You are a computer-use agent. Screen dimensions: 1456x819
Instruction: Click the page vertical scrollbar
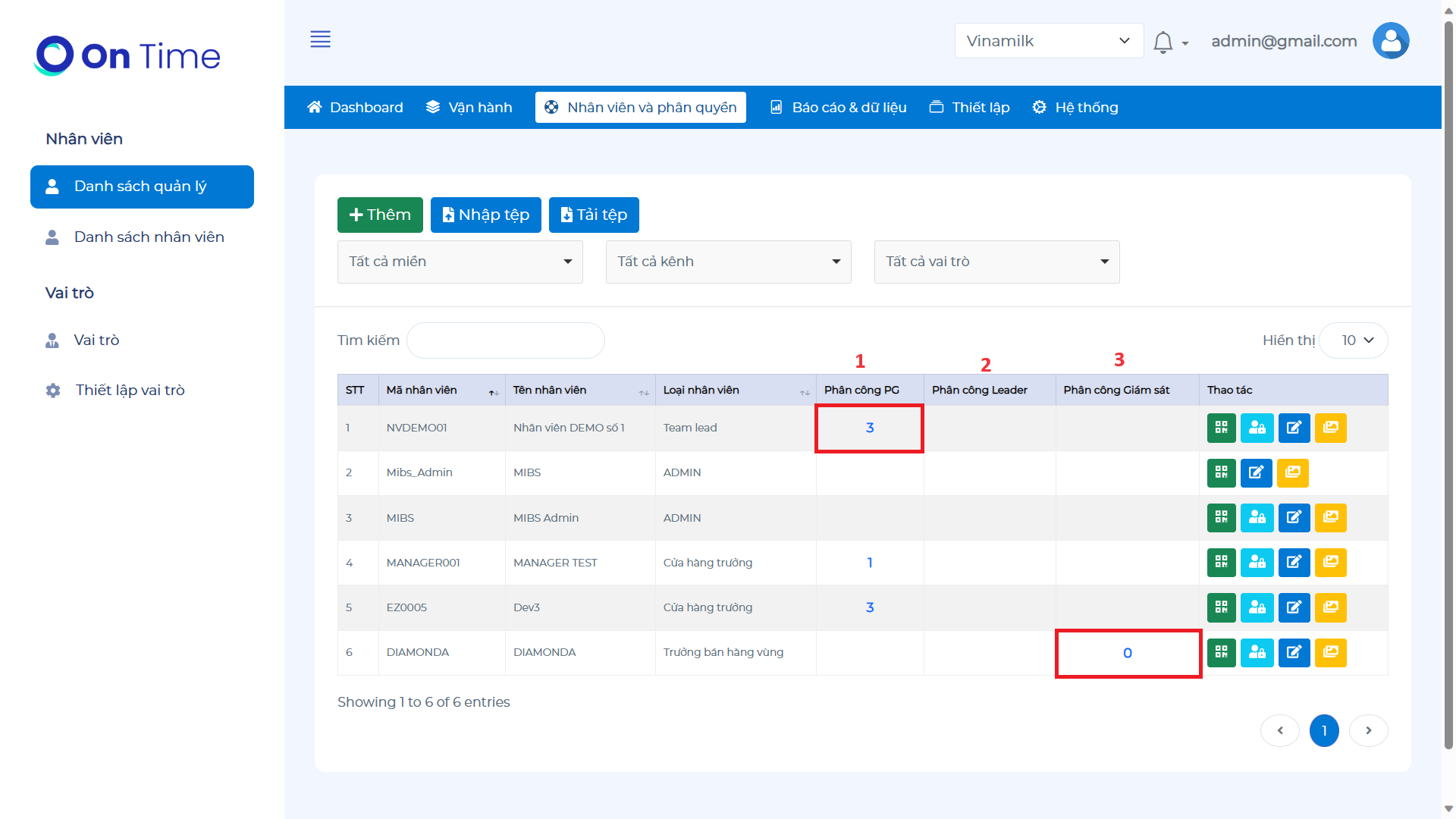tap(1448, 379)
